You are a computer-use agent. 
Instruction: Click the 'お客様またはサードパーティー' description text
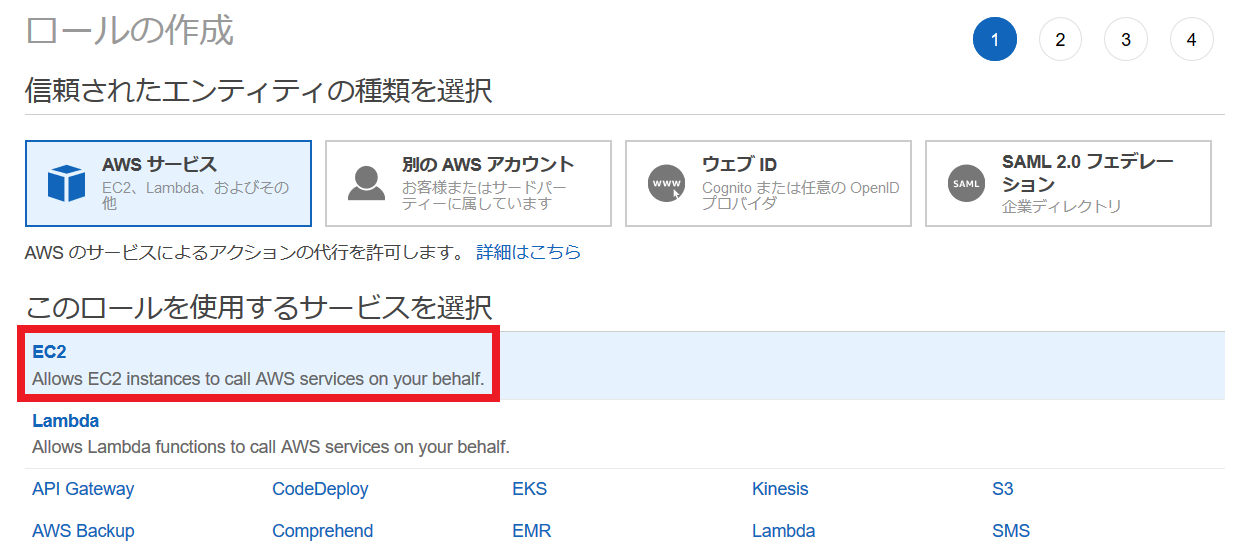[486, 195]
